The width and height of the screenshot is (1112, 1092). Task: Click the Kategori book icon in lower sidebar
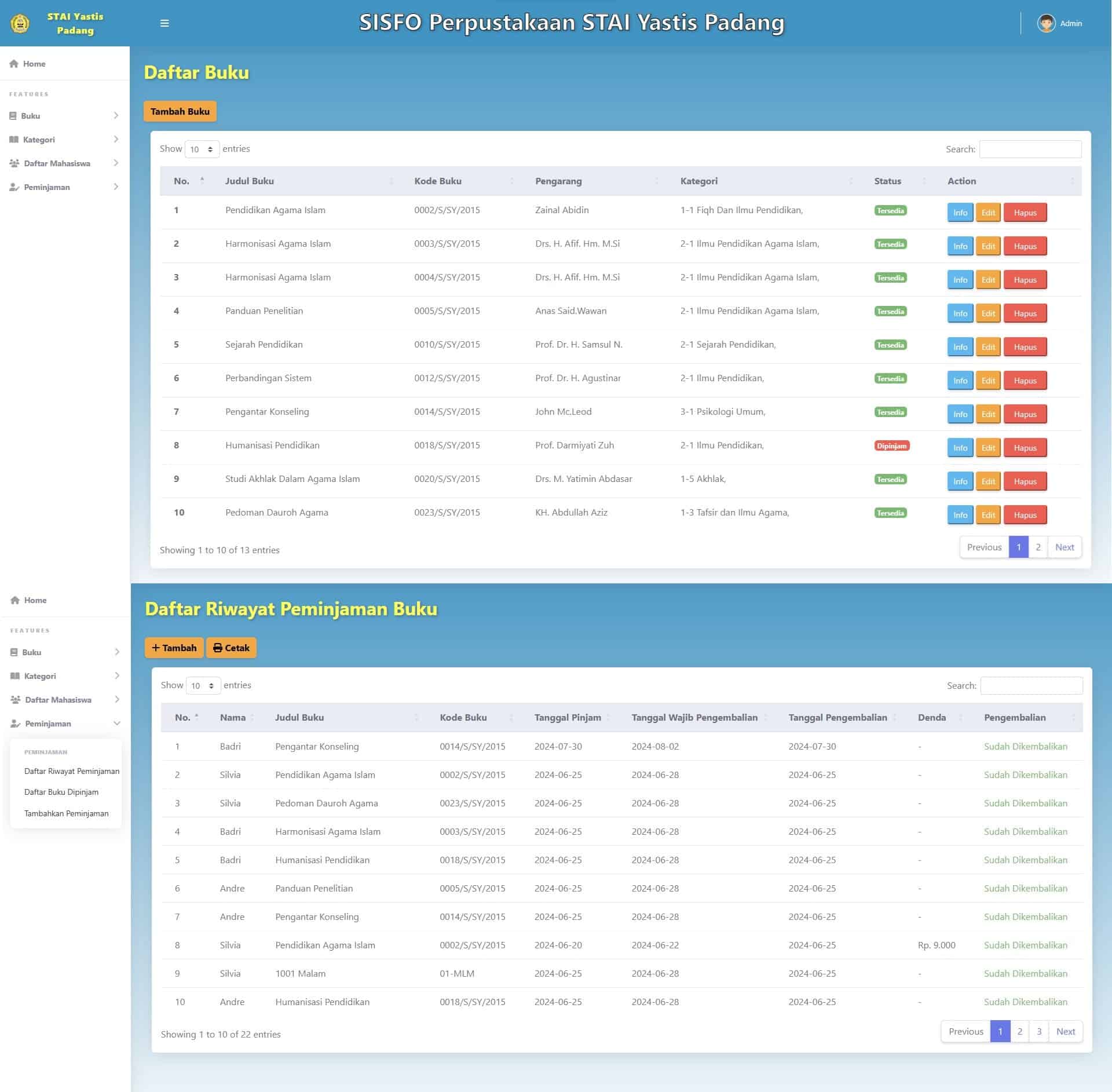tap(15, 676)
